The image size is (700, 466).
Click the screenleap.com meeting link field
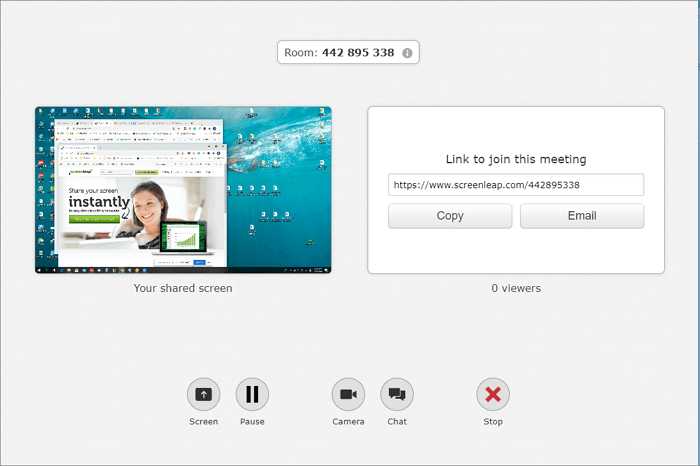515,185
